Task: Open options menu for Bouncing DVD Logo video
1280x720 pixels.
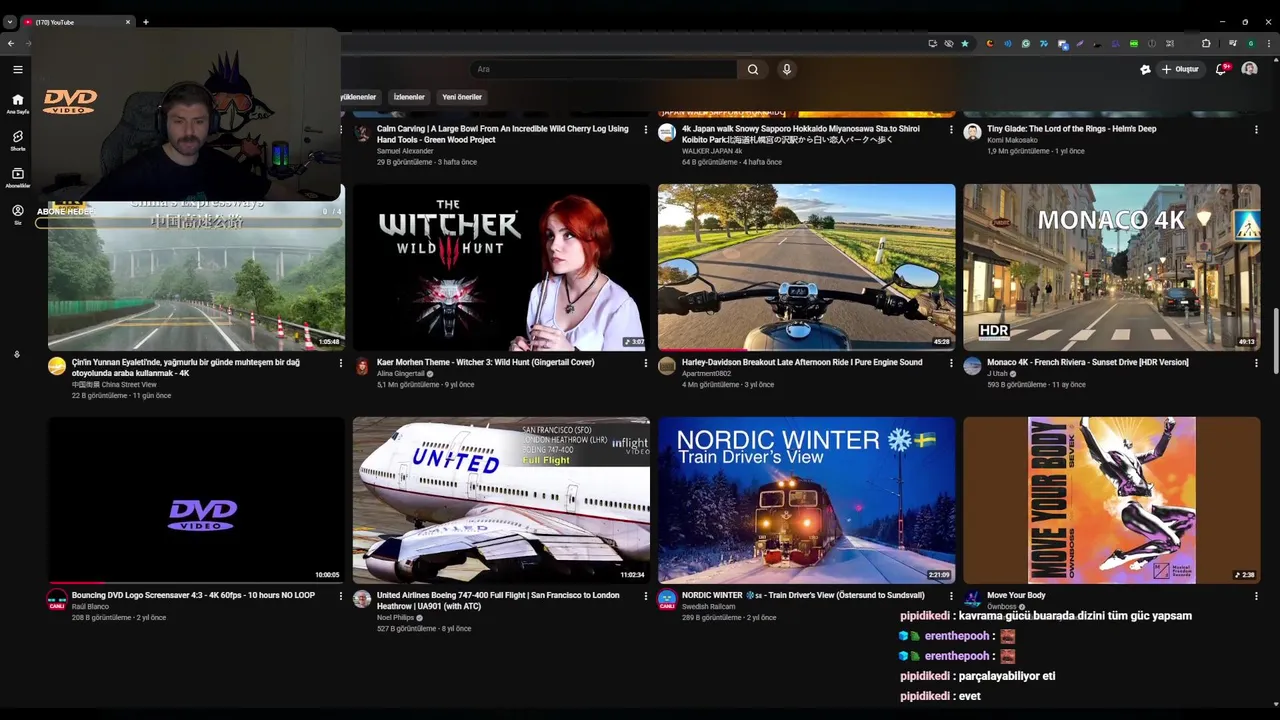Action: (340, 596)
